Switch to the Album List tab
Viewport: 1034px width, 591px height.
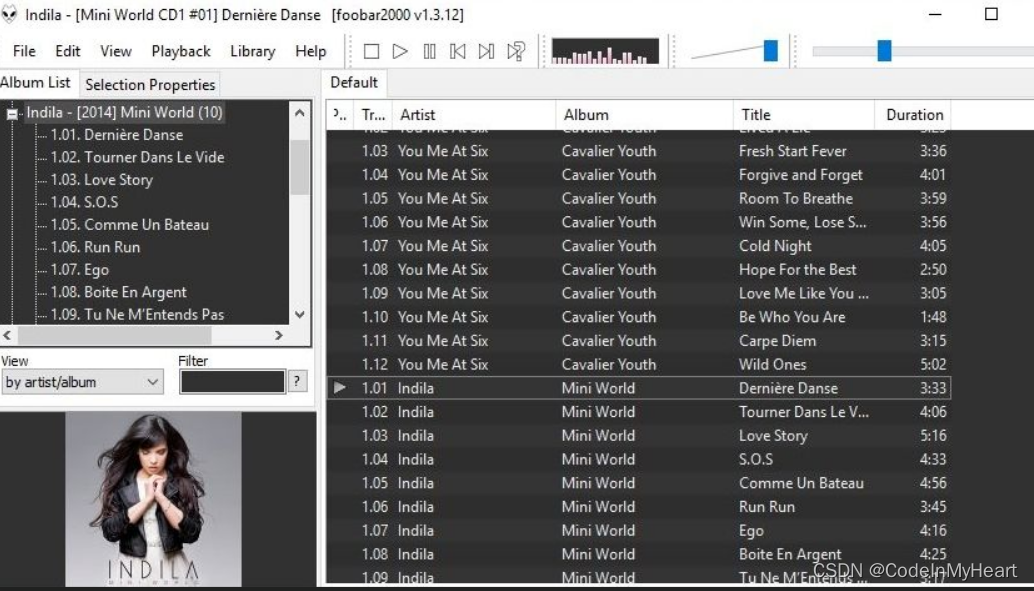pyautogui.click(x=36, y=83)
